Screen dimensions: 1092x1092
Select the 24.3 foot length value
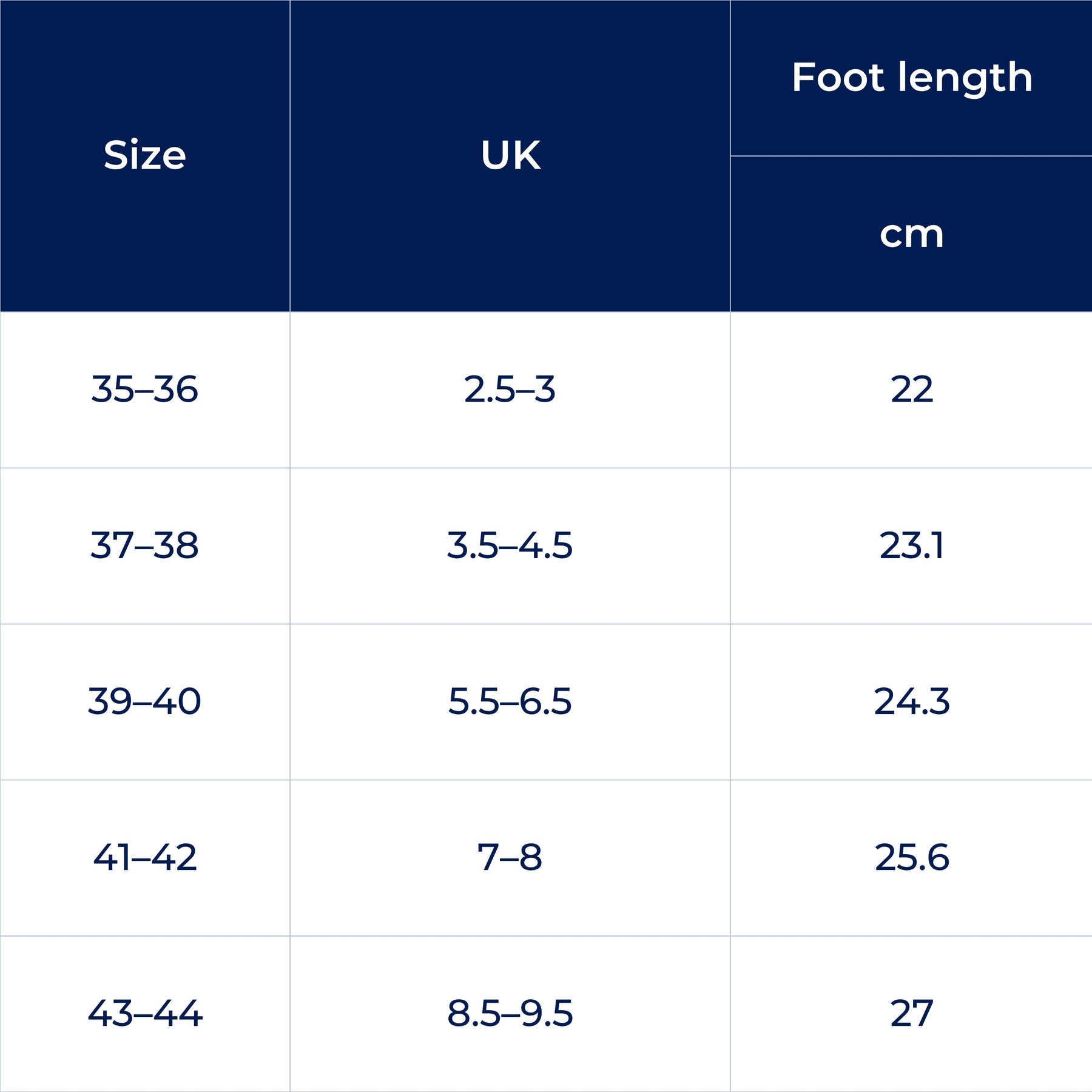(911, 701)
